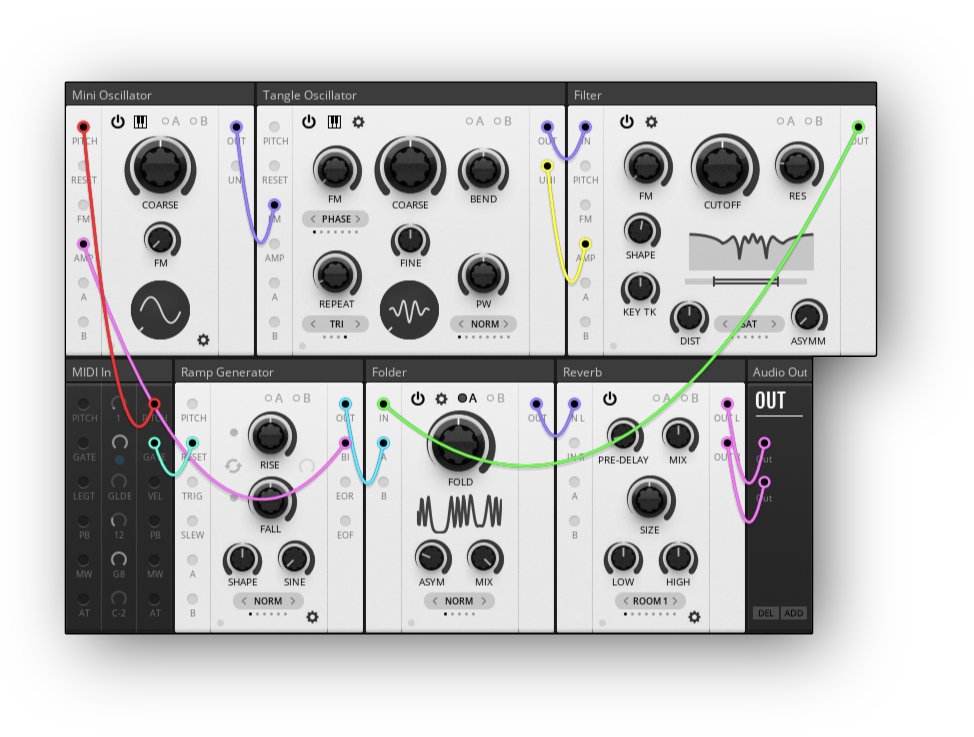
Task: Select Reverb module title bar
Action: [x=651, y=372]
